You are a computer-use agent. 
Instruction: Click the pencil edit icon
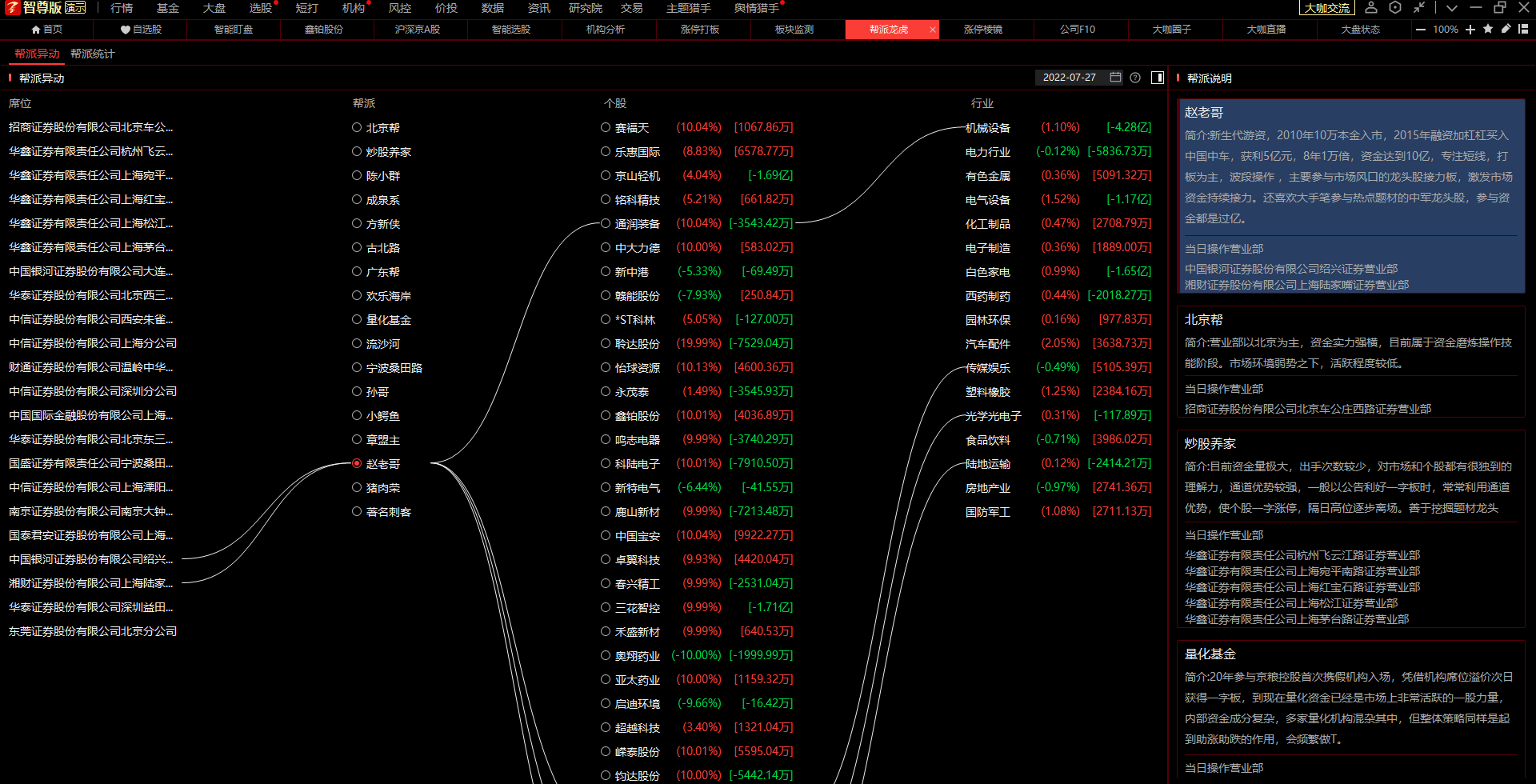(1506, 29)
